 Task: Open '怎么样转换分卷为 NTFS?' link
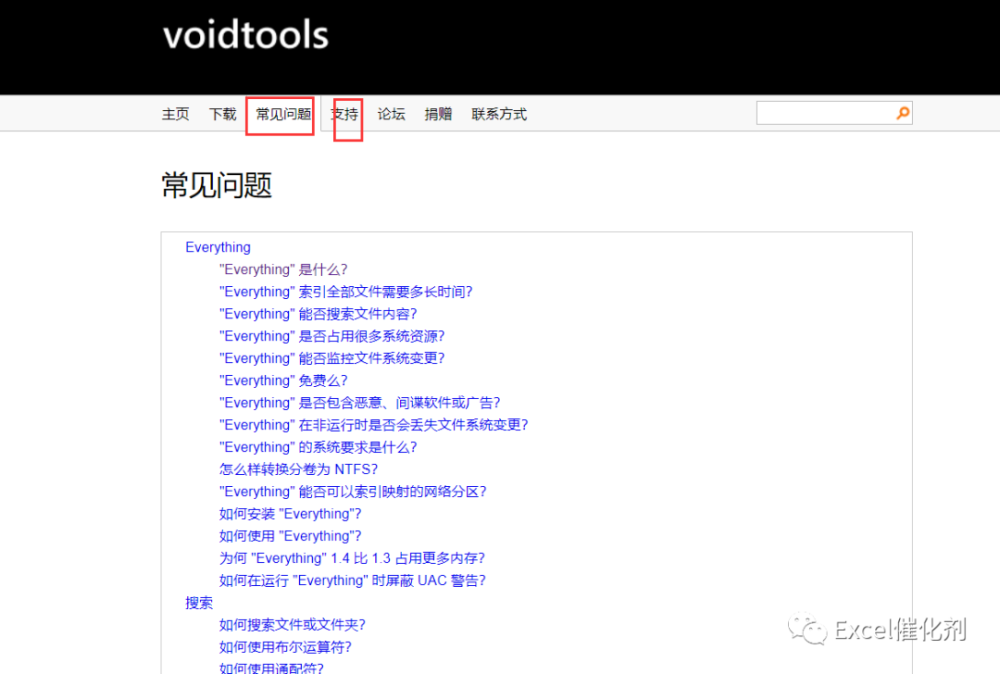point(298,469)
